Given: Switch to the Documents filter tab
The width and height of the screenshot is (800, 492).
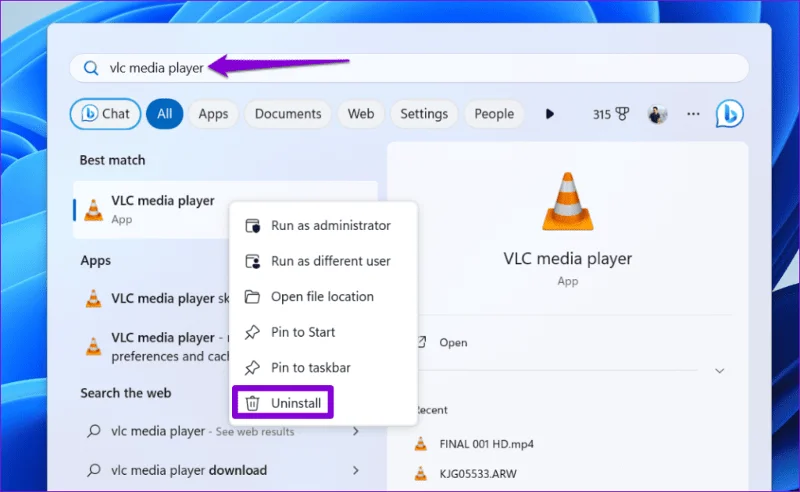Looking at the screenshot, I should [288, 114].
